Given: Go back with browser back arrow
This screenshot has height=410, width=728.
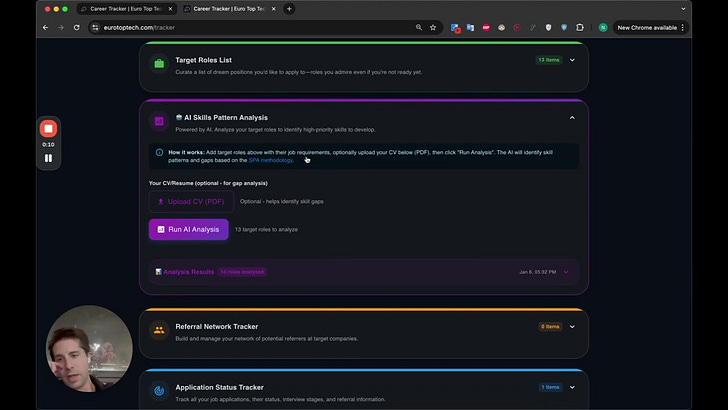Looking at the screenshot, I should tap(46, 27).
